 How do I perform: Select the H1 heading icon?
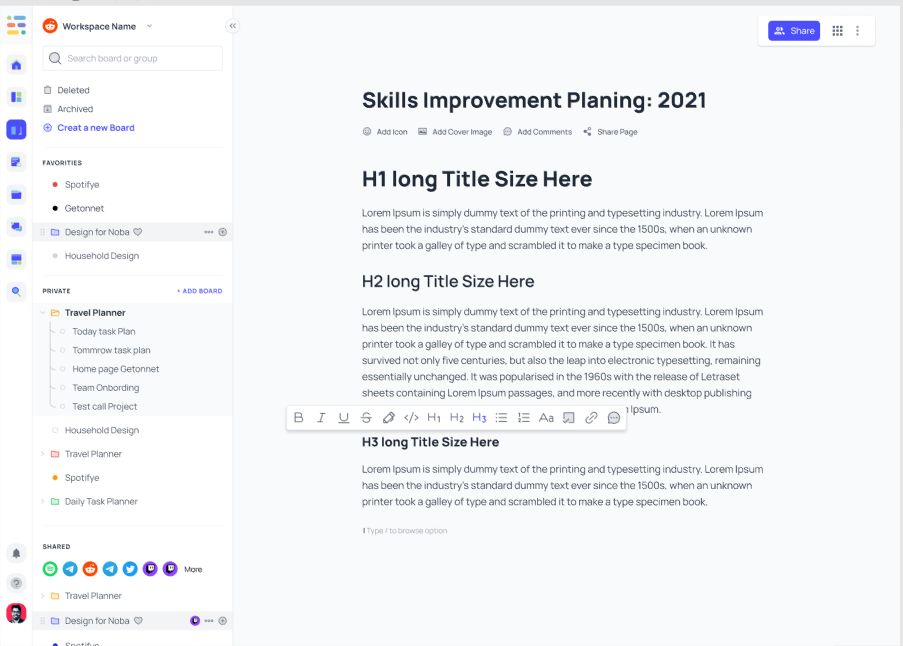point(434,417)
